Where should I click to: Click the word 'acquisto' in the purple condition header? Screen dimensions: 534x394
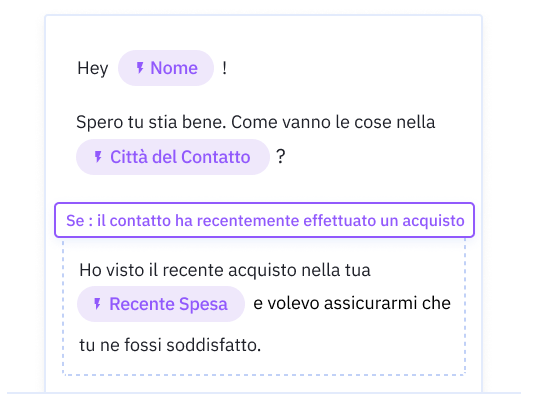pyautogui.click(x=433, y=221)
